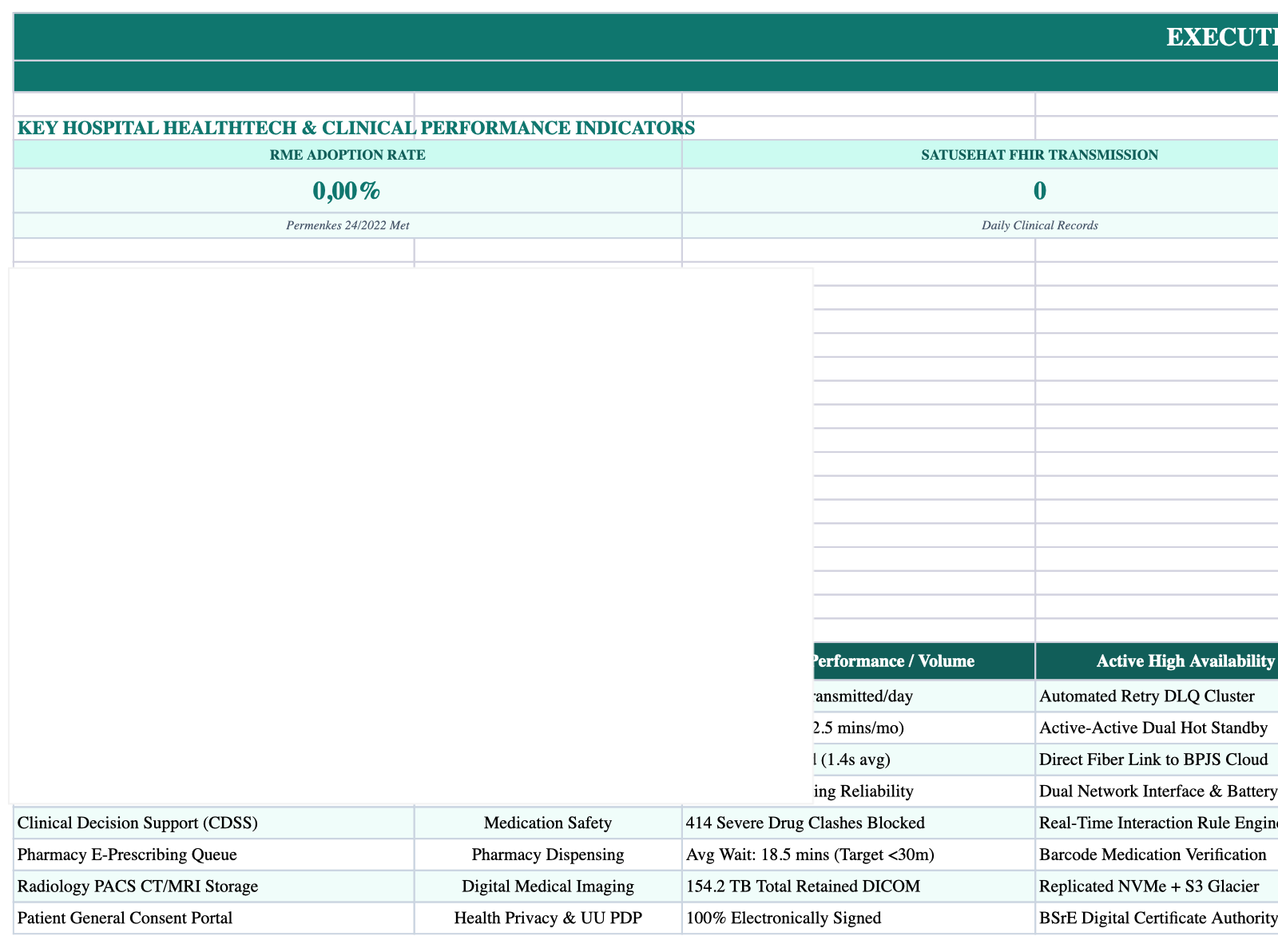The image size is (1278, 952).
Task: Click the 0,00% adoption rate value
Action: (347, 191)
